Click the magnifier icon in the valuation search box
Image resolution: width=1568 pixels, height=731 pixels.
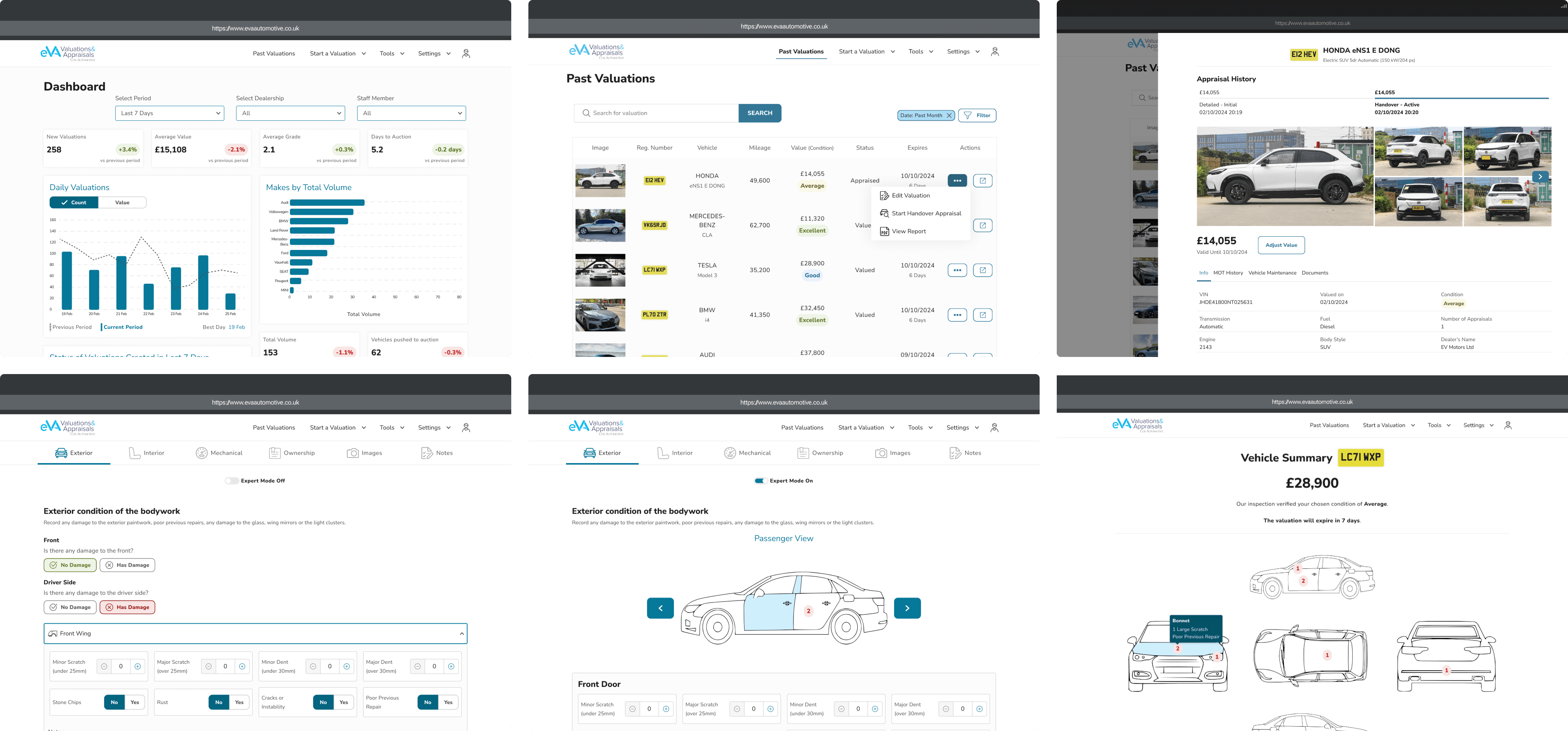[586, 113]
